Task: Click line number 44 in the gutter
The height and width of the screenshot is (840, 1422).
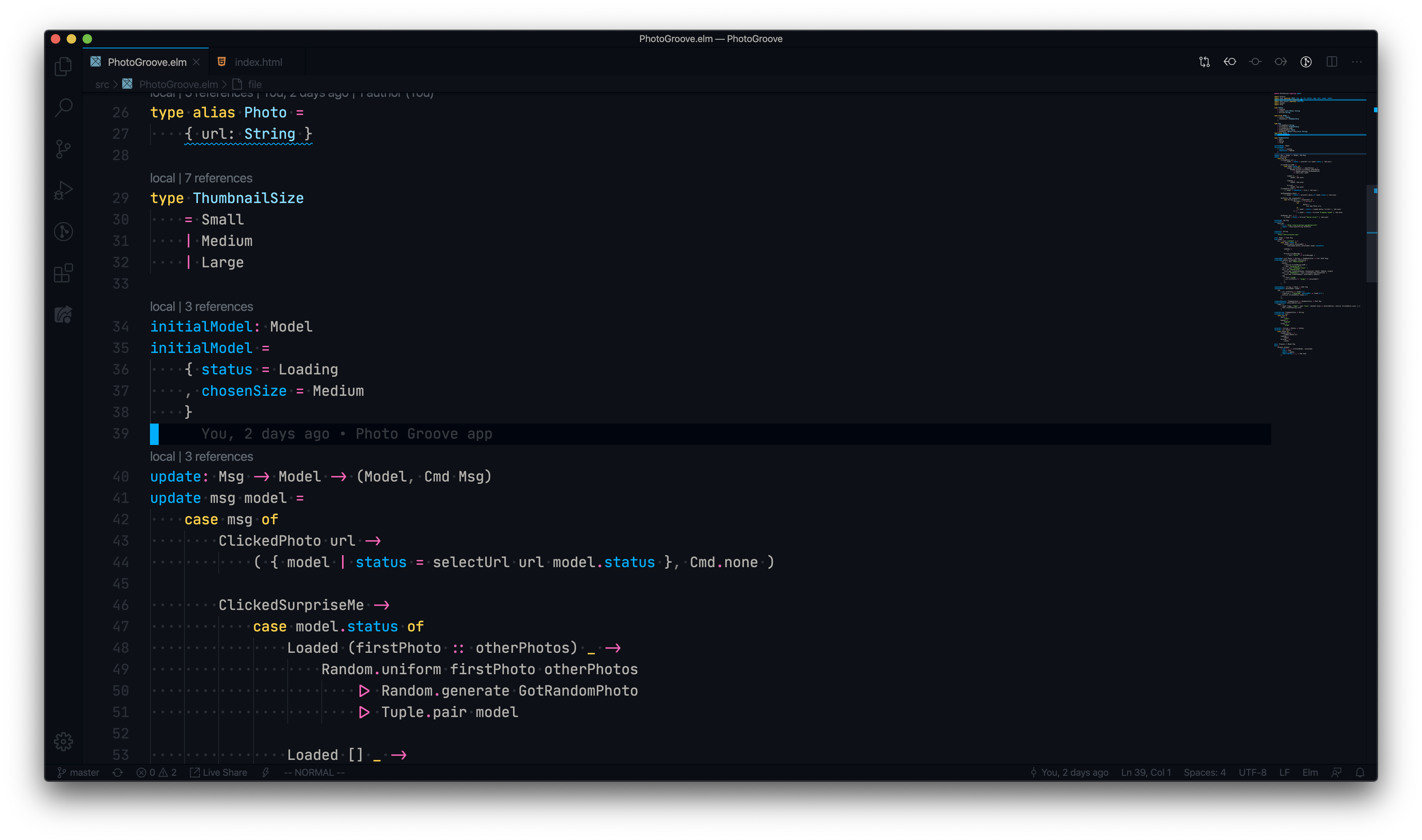Action: pos(120,563)
